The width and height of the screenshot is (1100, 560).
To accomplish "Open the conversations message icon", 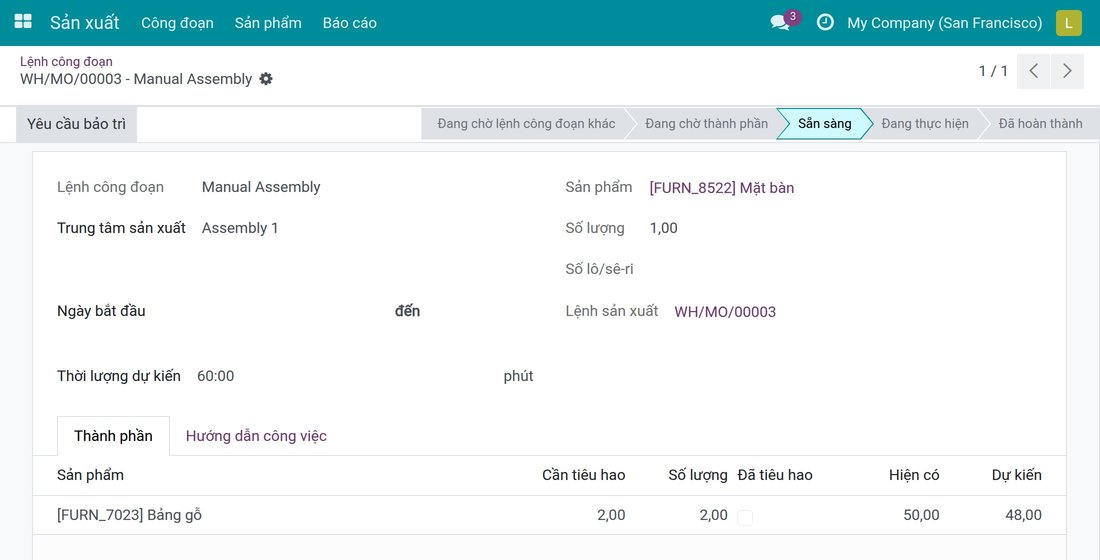I will 780,22.
